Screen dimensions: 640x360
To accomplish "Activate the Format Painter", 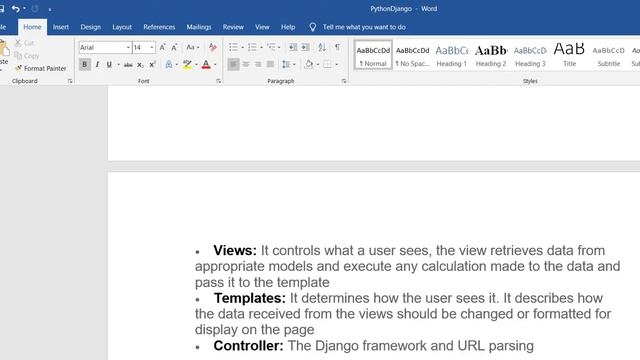I will 41,68.
